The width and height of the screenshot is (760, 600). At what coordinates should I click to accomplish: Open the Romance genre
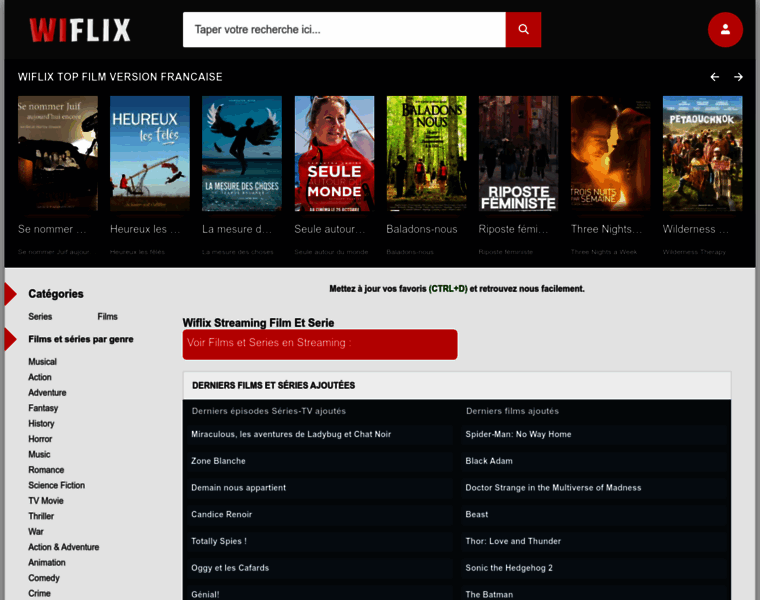click(x=46, y=470)
